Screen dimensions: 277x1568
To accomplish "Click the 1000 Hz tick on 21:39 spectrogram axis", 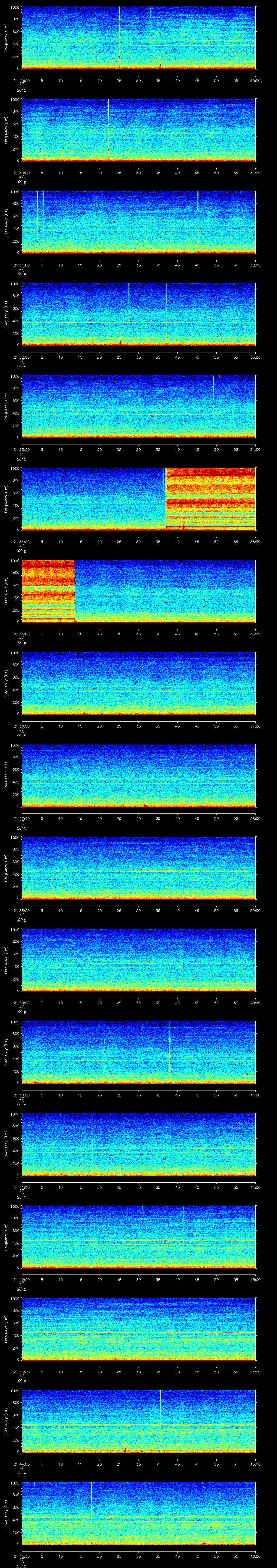I will point(15,930).
